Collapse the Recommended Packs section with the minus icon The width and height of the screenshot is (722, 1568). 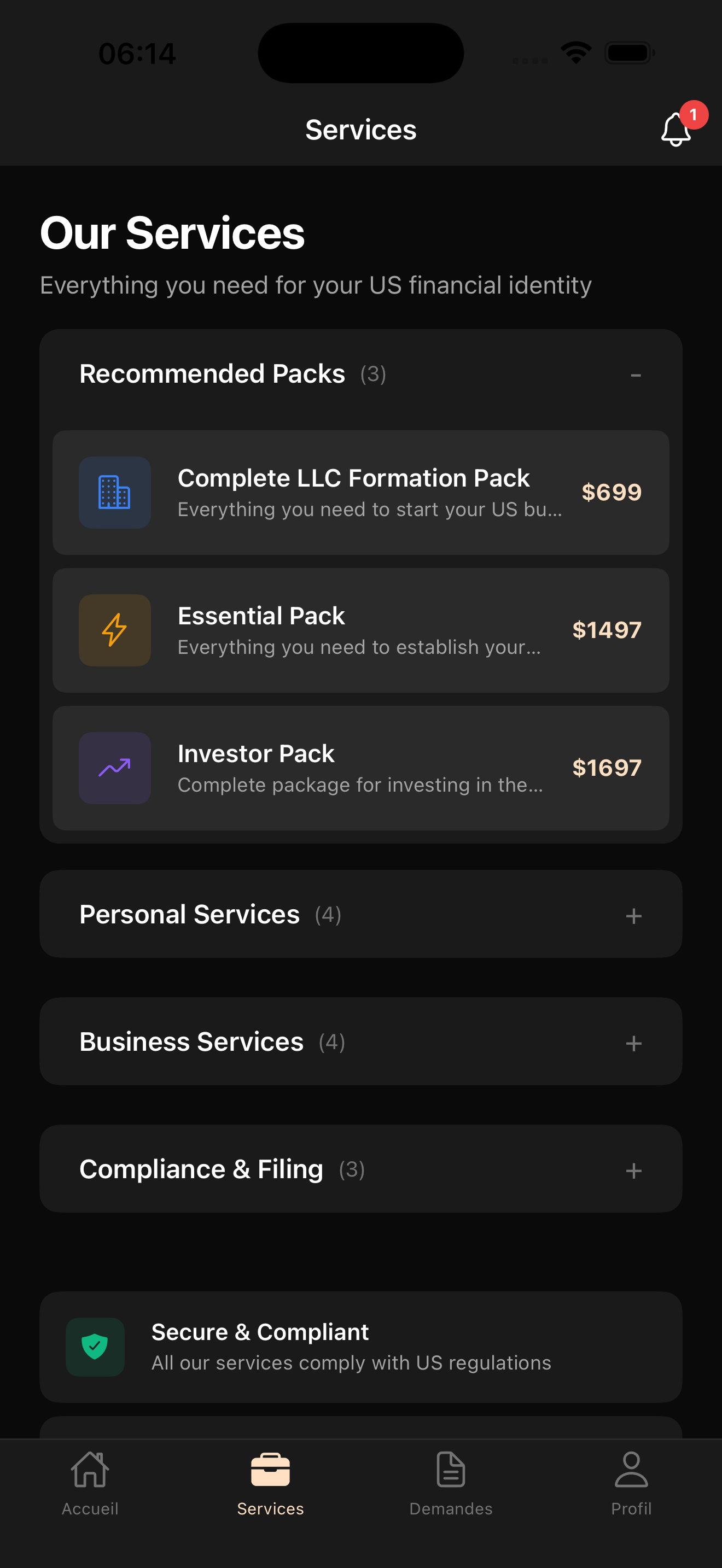click(x=636, y=376)
